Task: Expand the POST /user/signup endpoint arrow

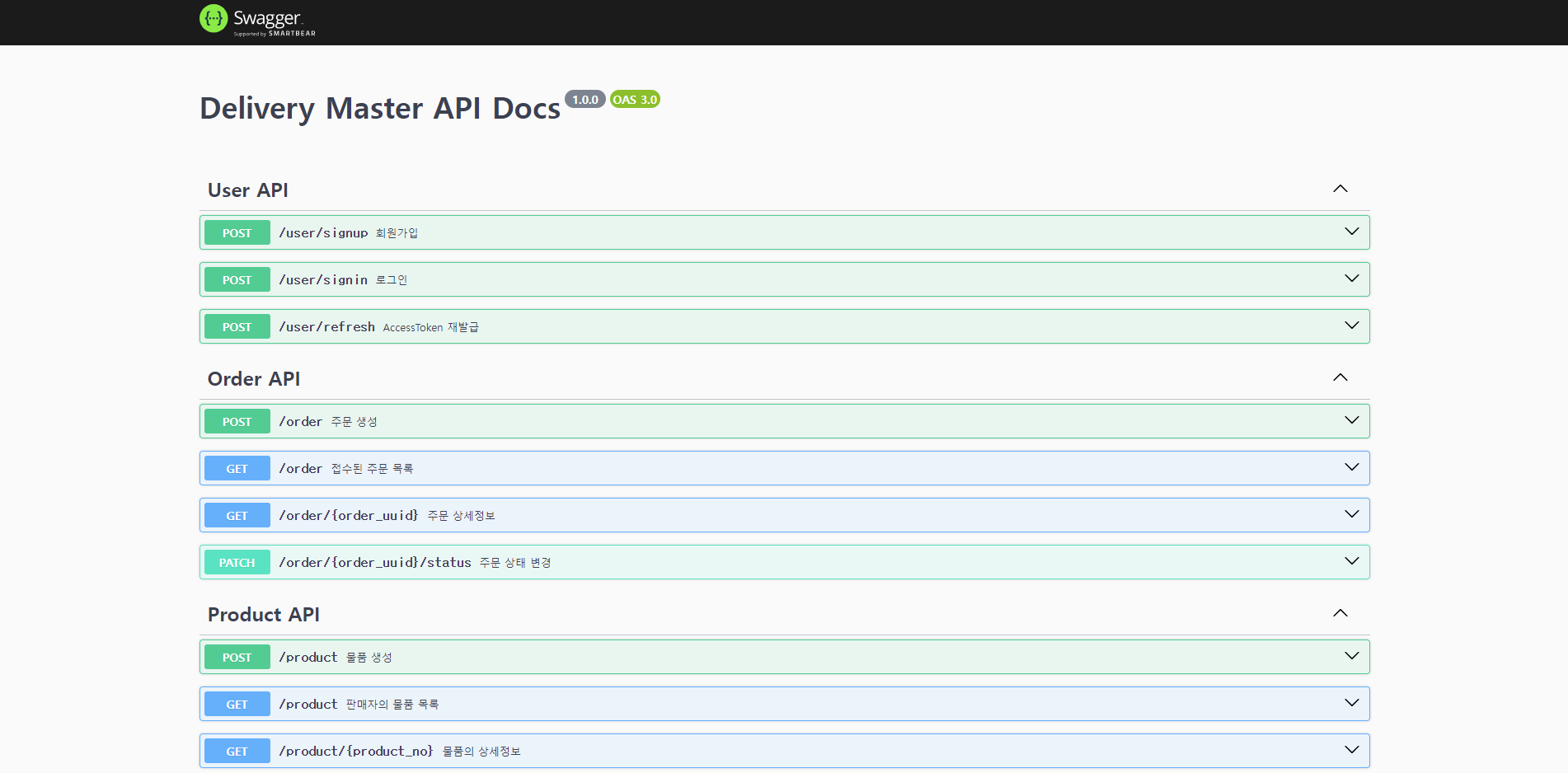Action: [x=1351, y=232]
